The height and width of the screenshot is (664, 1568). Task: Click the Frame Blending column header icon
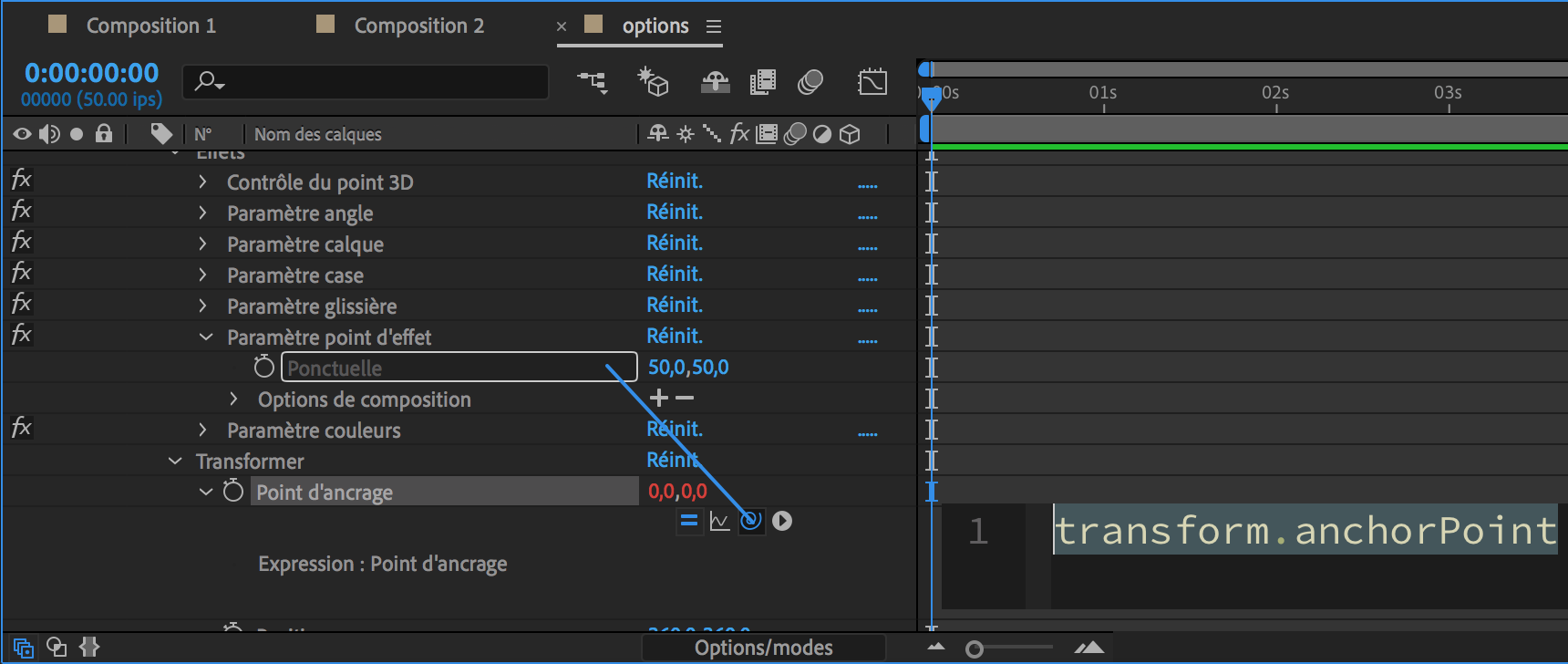tap(767, 134)
